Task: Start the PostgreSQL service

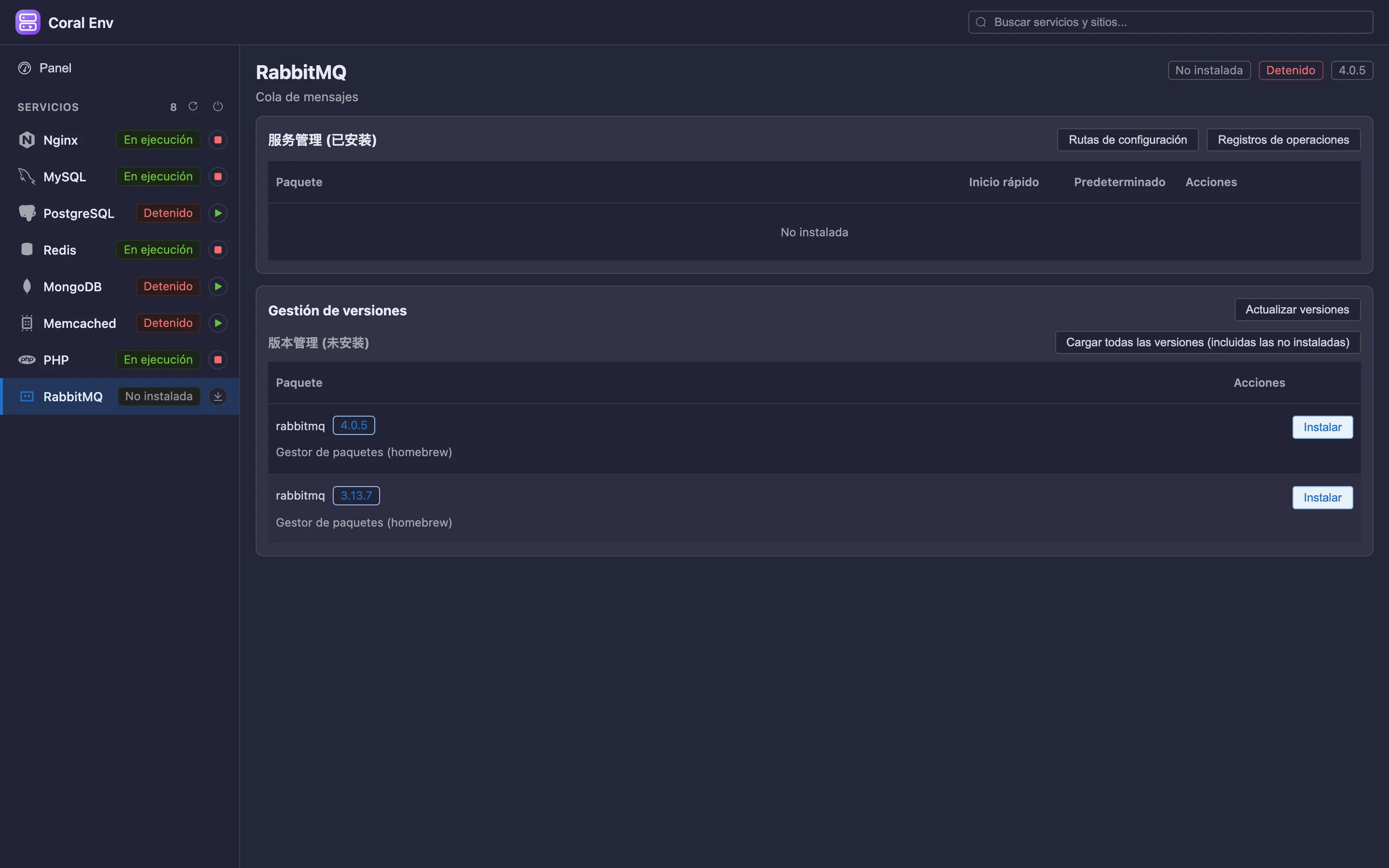Action: [218, 213]
